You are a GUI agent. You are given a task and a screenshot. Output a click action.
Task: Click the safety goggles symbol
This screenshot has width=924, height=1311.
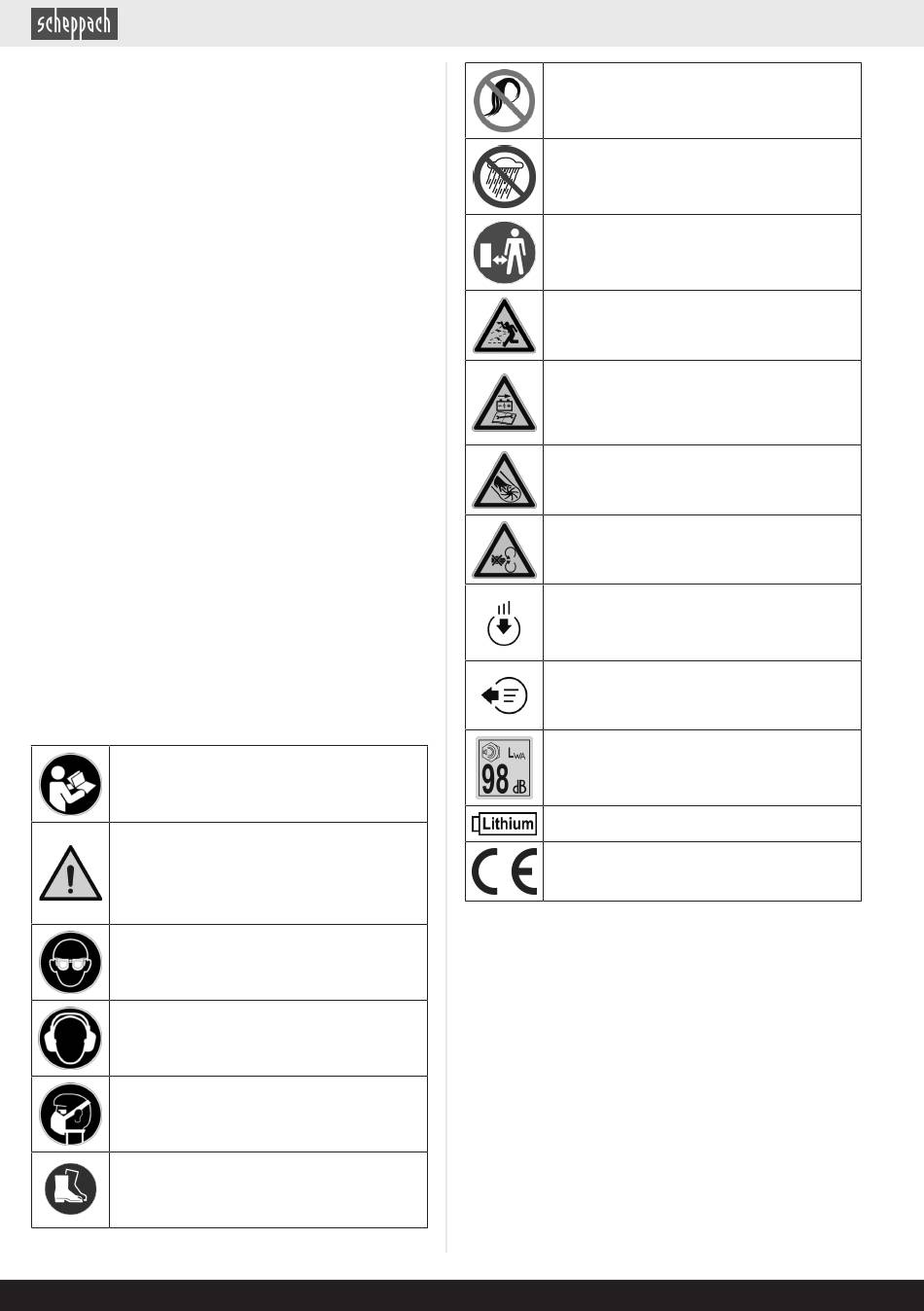tap(70, 962)
